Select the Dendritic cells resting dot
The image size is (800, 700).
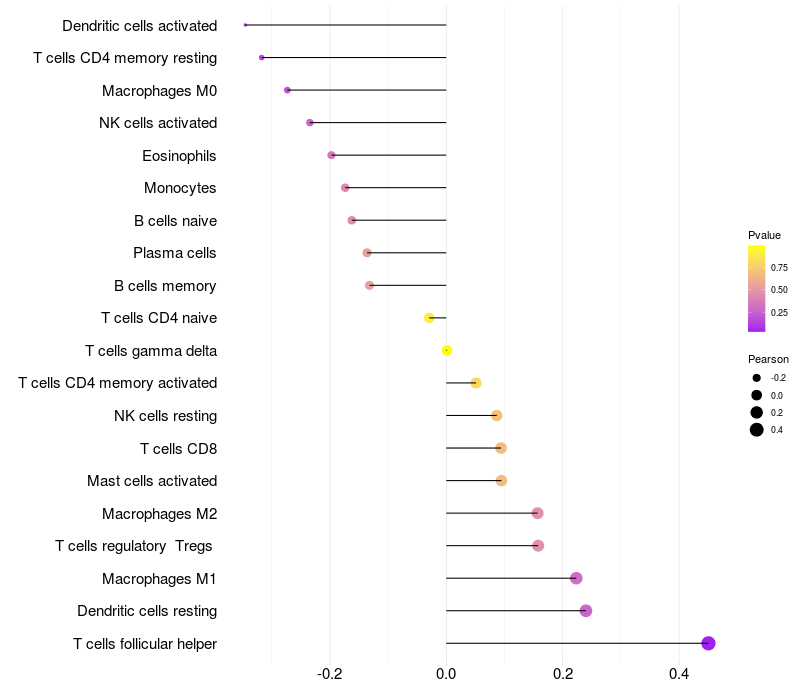point(586,611)
